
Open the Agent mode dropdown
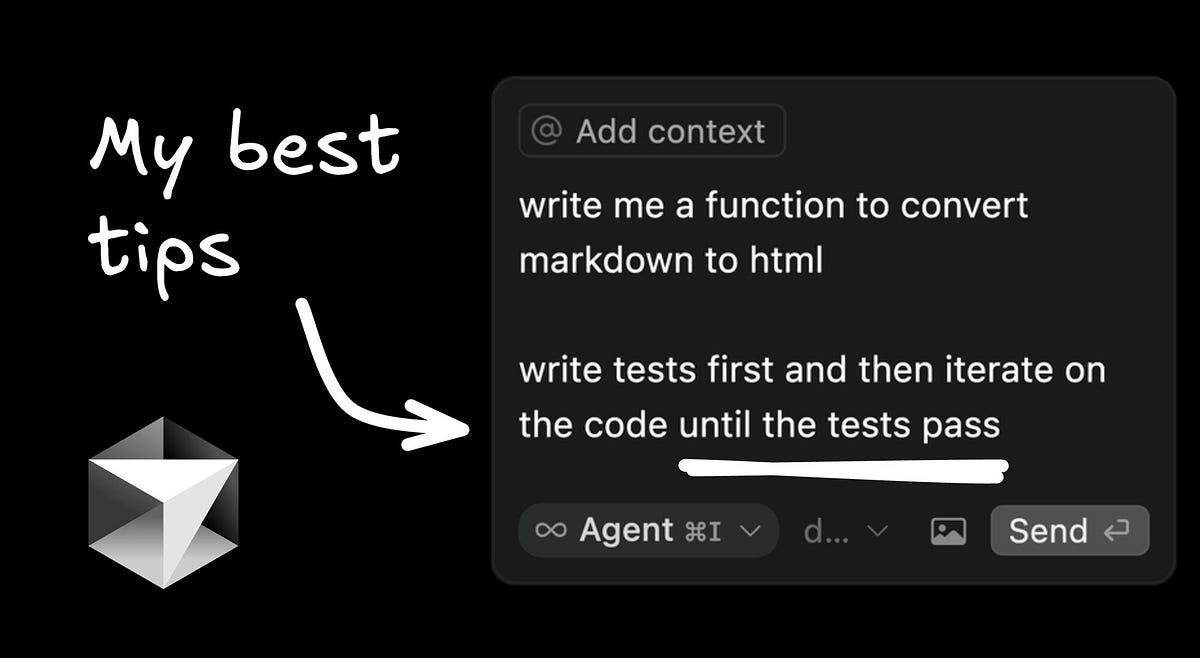pos(648,530)
